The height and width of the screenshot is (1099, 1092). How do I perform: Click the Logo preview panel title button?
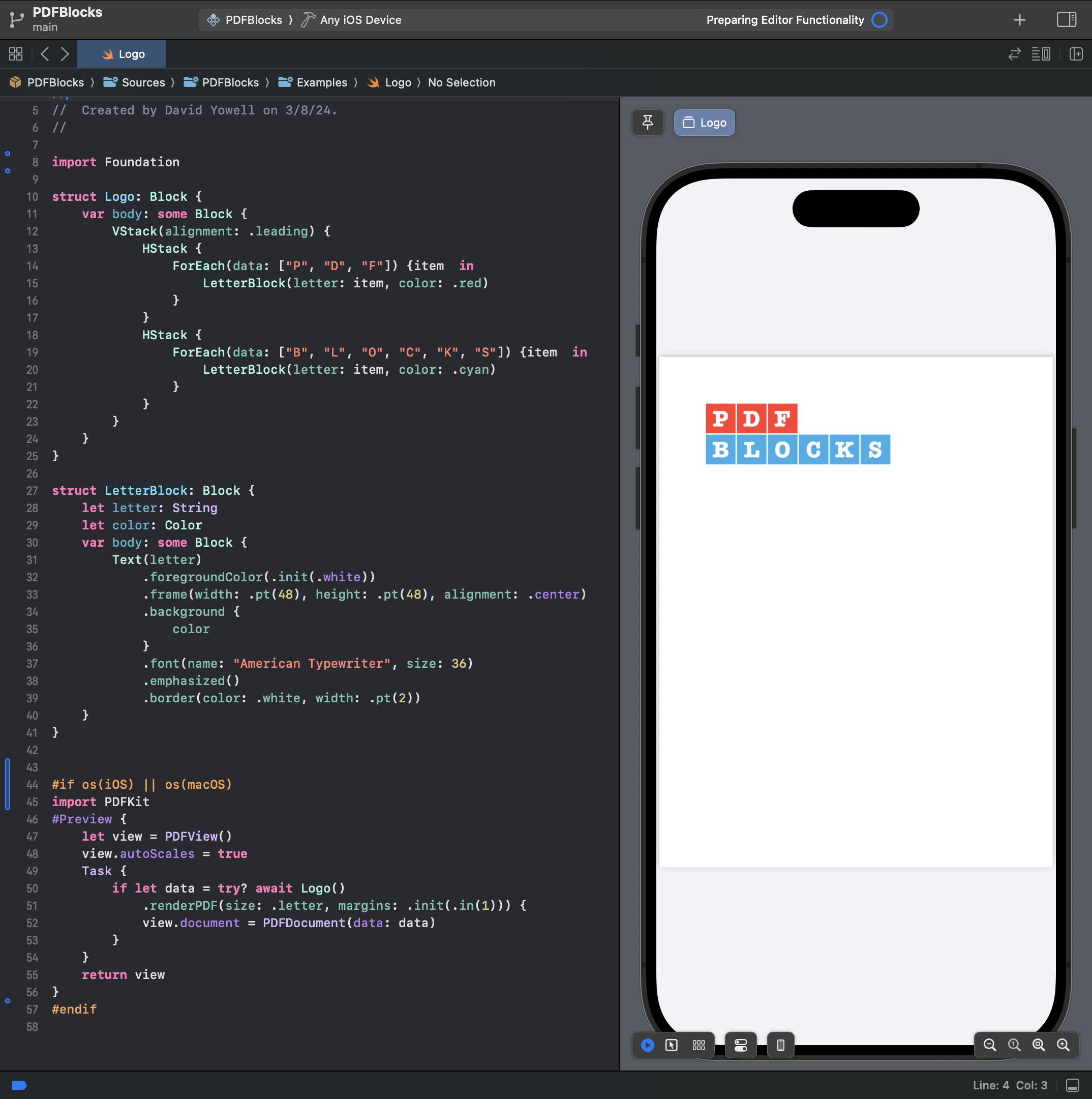click(x=705, y=122)
